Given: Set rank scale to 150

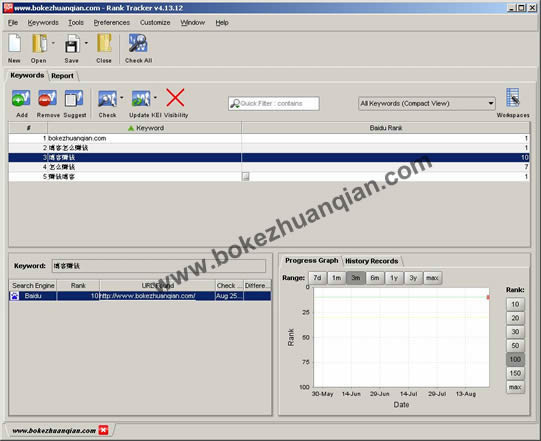Looking at the screenshot, I should pos(515,373).
